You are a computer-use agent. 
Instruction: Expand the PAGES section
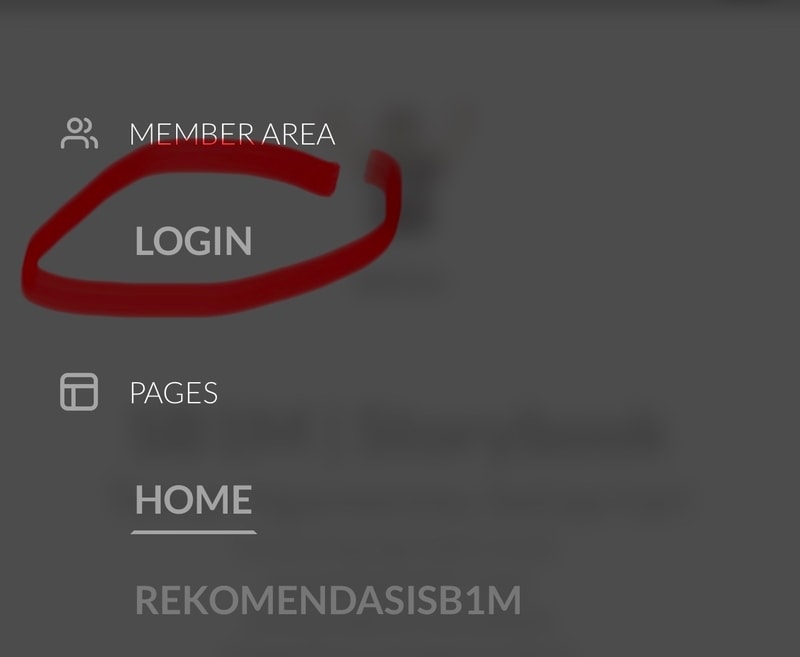174,393
